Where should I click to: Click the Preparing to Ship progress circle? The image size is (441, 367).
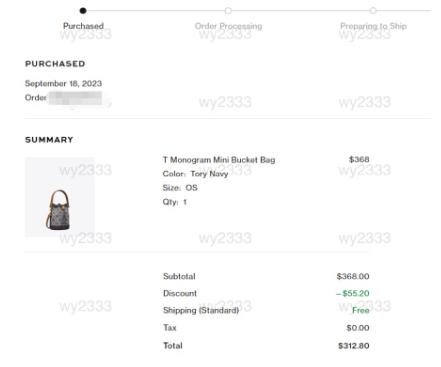pyautogui.click(x=373, y=11)
